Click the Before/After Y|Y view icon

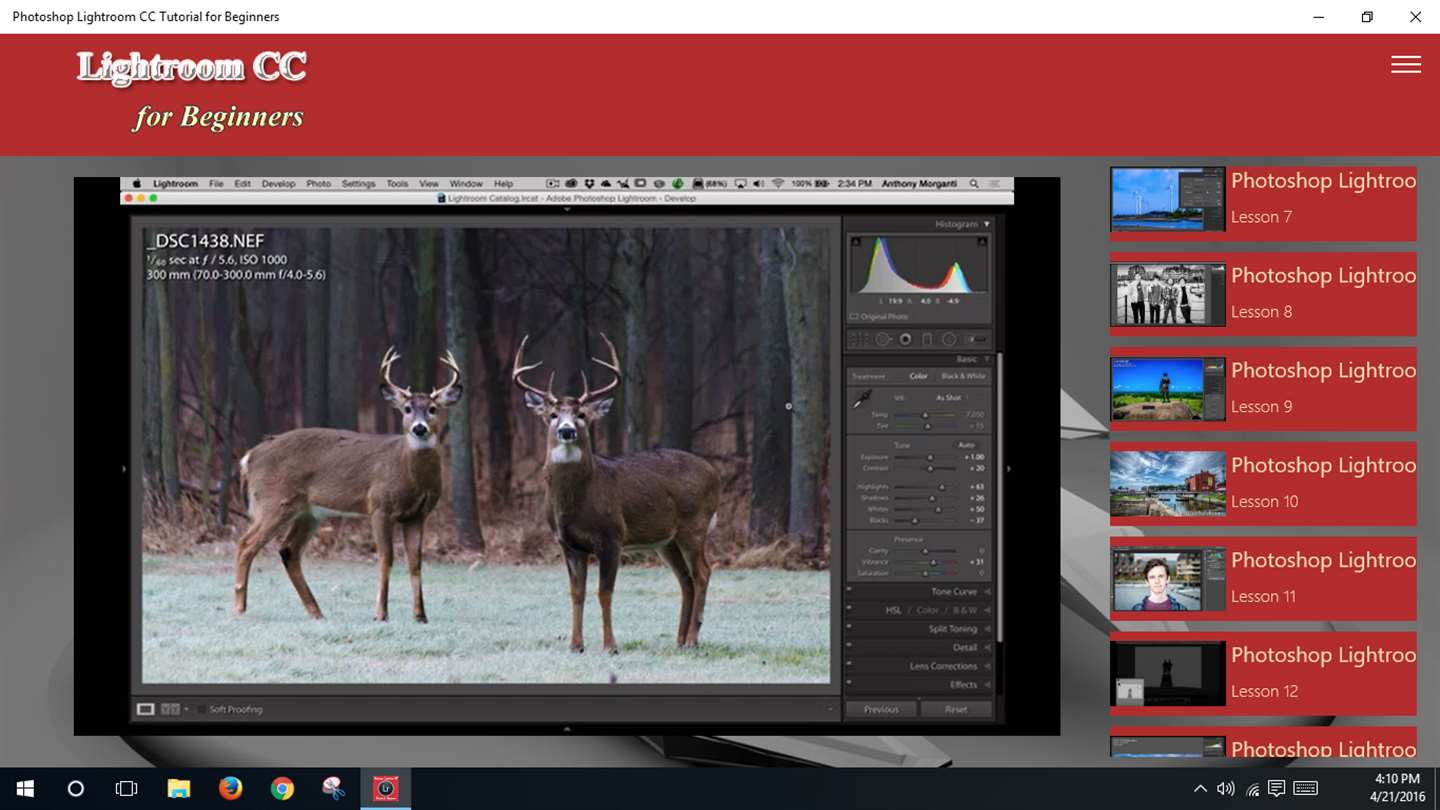pyautogui.click(x=171, y=709)
